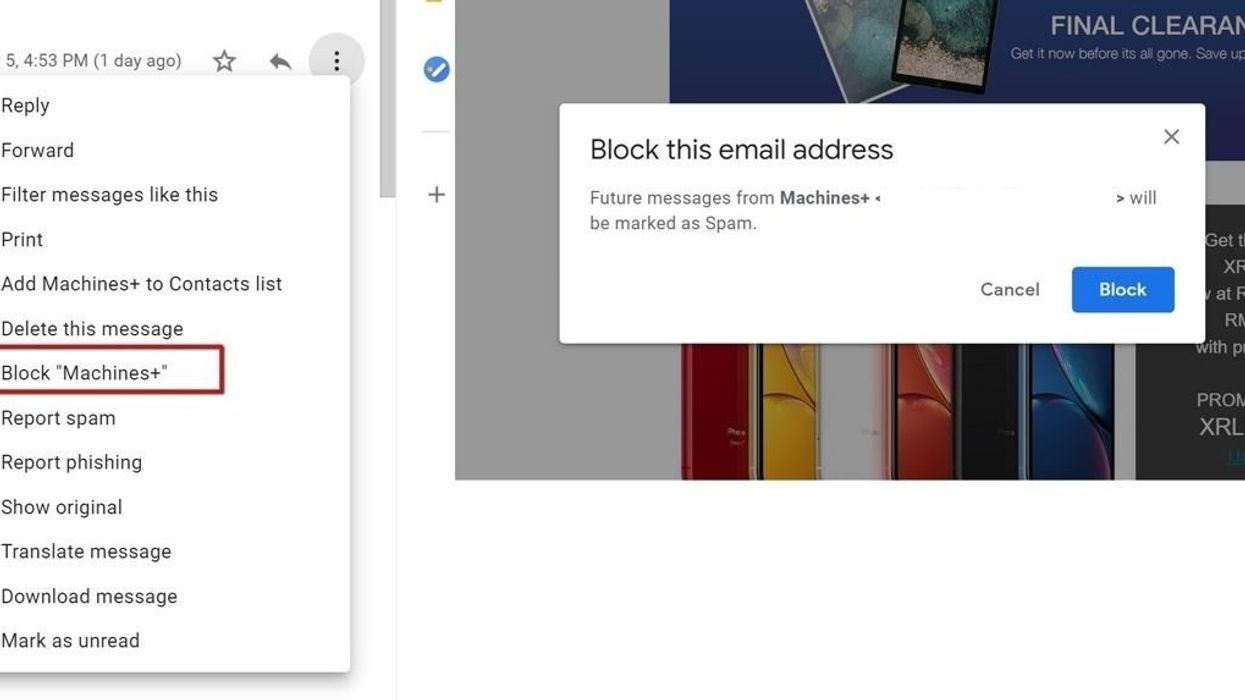Screen dimensions: 1245x700
Task: Star this email message
Action: [x=224, y=61]
